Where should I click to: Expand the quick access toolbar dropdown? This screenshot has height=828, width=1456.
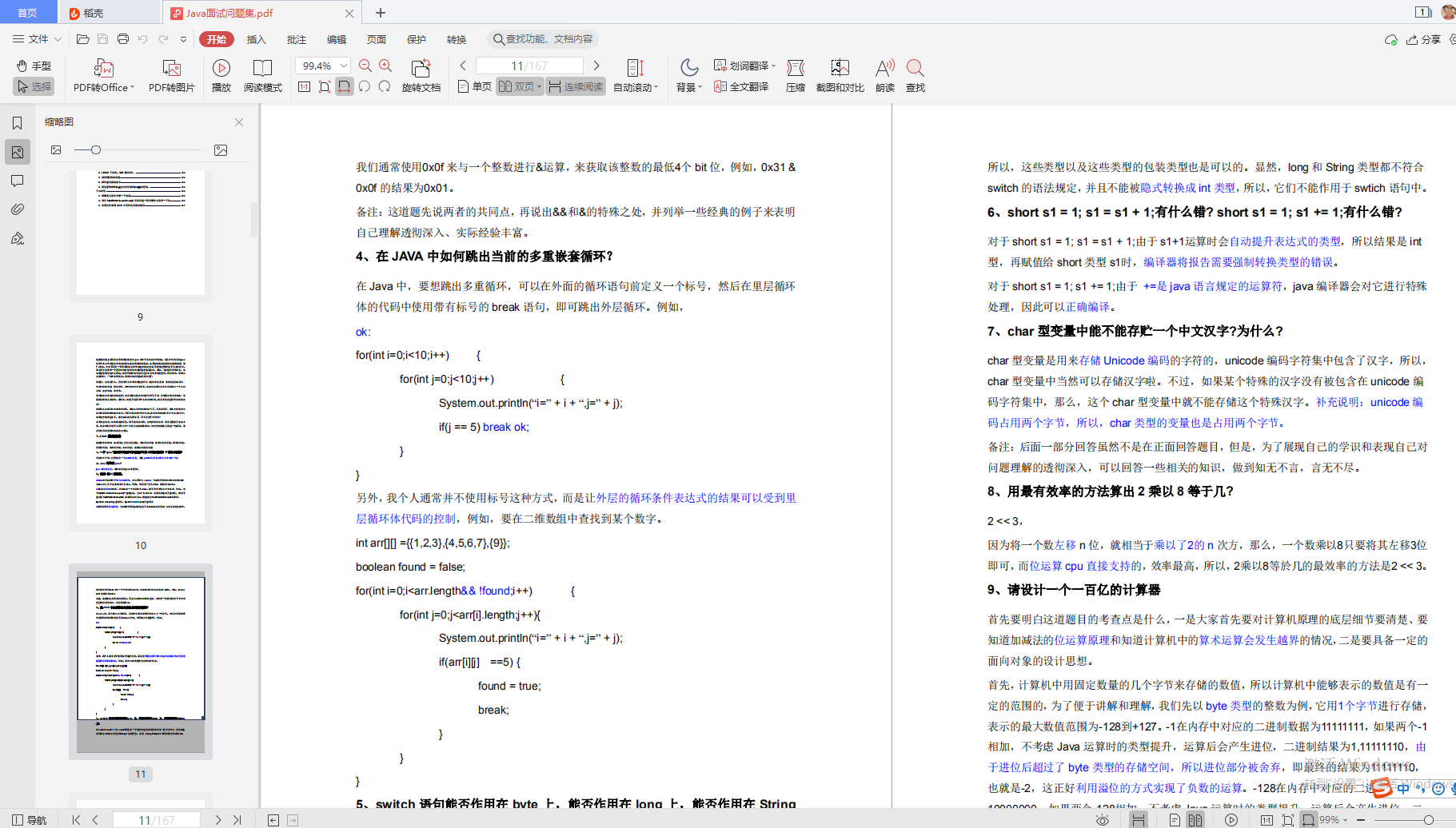(x=183, y=39)
